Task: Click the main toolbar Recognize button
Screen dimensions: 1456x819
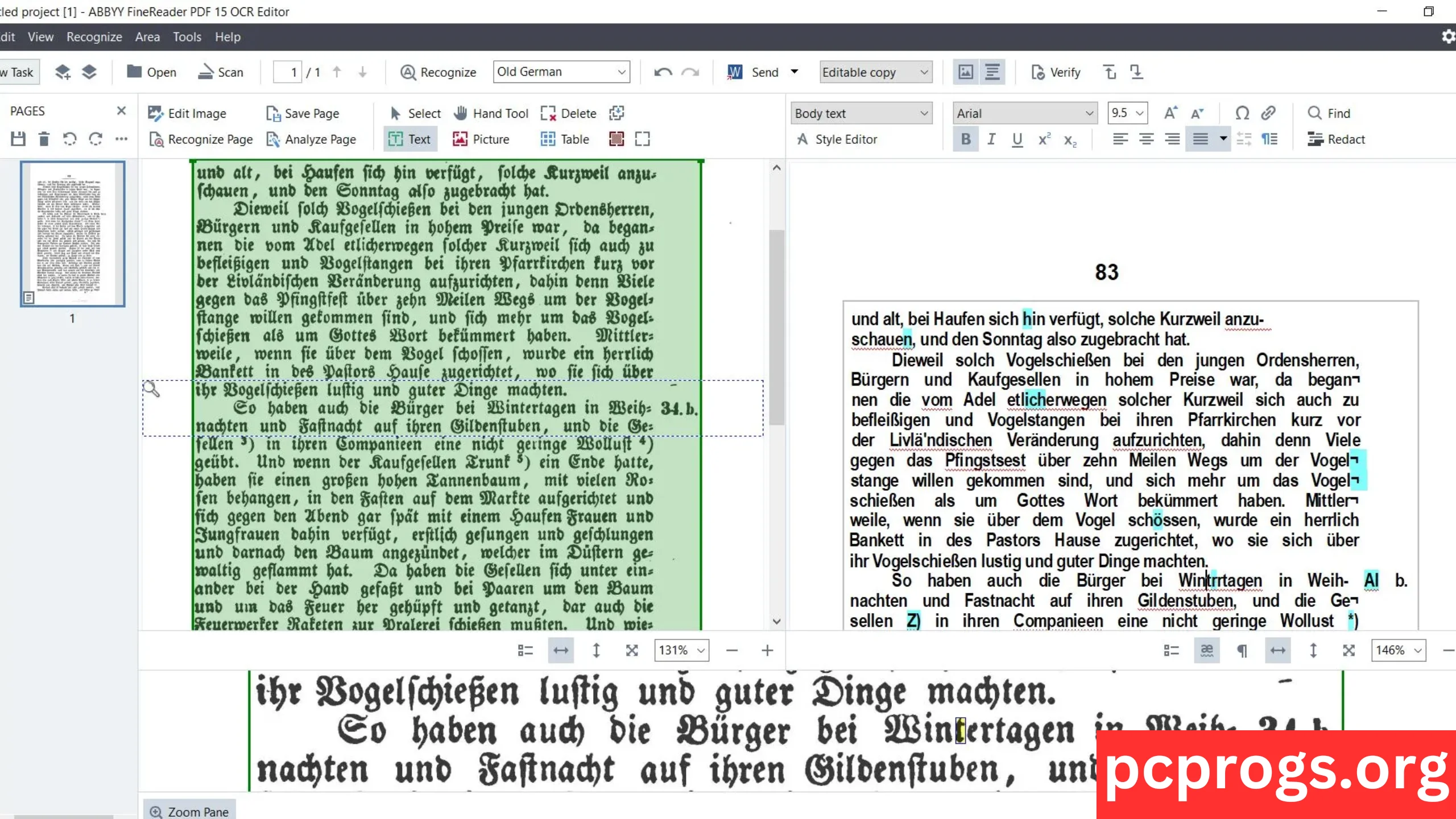Action: point(438,72)
